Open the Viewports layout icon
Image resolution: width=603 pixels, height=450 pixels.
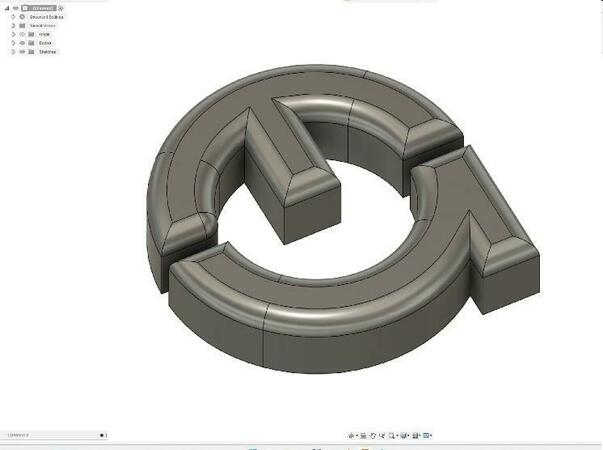(426, 435)
